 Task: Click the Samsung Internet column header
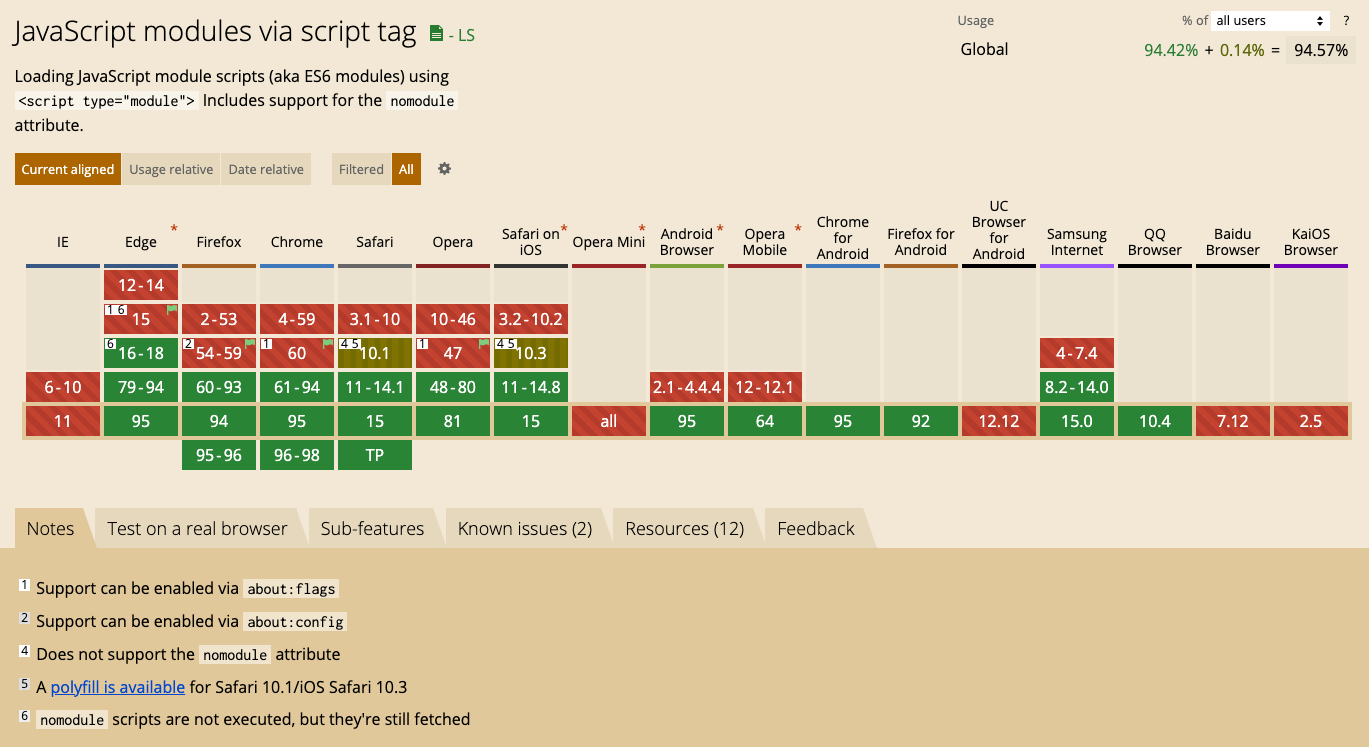[1077, 242]
